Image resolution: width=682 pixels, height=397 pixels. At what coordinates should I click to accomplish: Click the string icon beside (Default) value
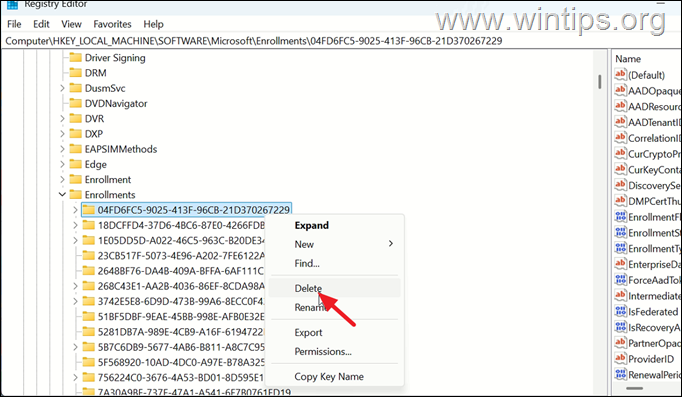[x=621, y=74]
